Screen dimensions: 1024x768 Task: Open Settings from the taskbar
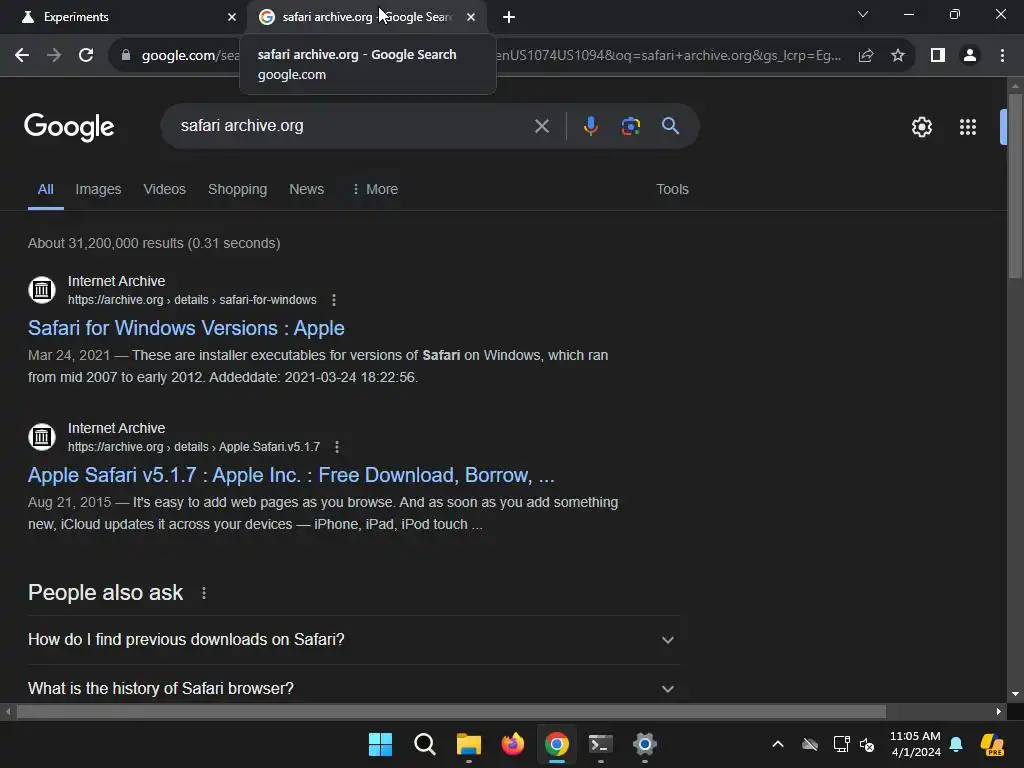click(x=645, y=744)
